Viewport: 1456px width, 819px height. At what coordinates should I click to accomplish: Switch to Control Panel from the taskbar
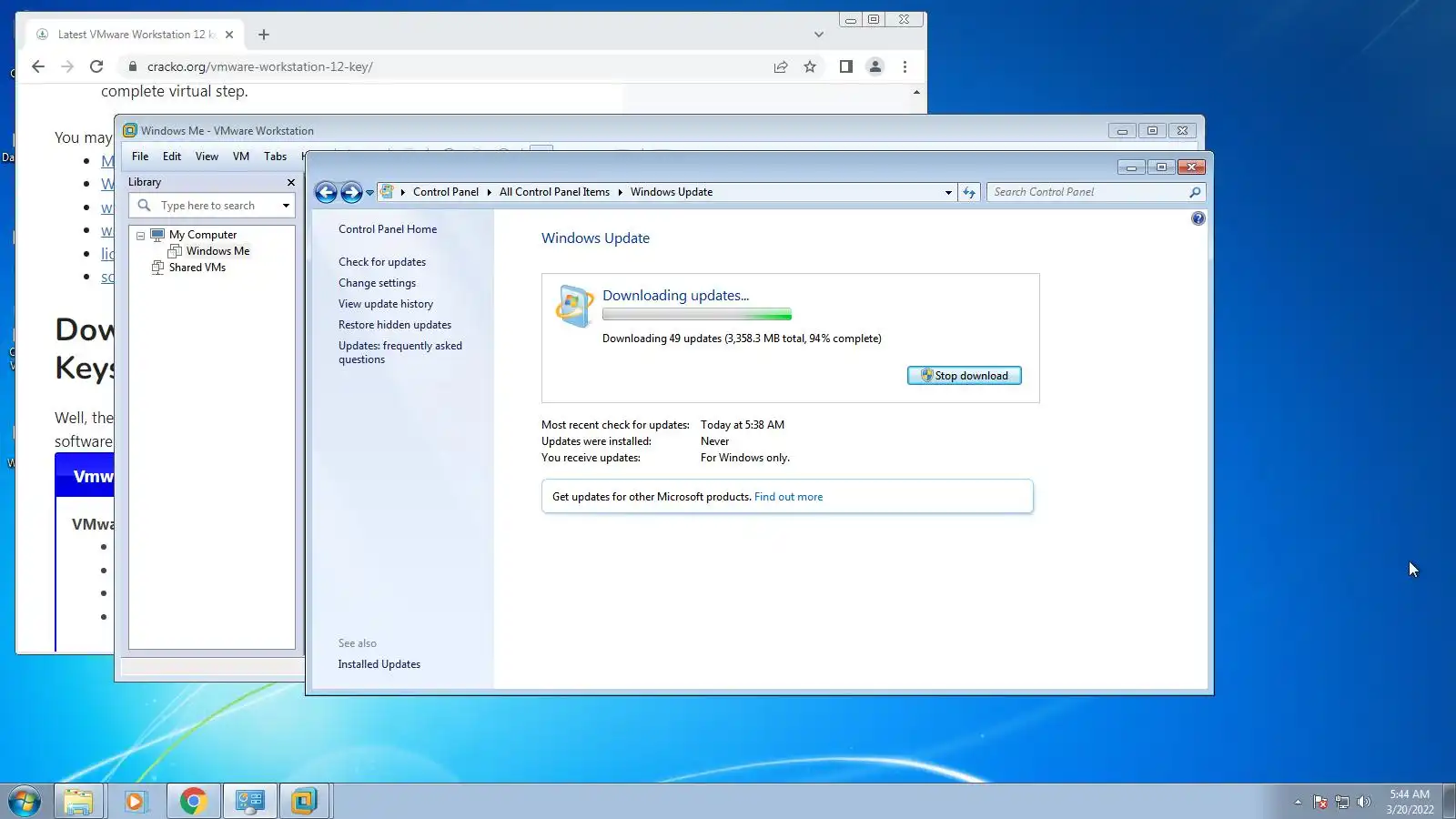tap(250, 802)
